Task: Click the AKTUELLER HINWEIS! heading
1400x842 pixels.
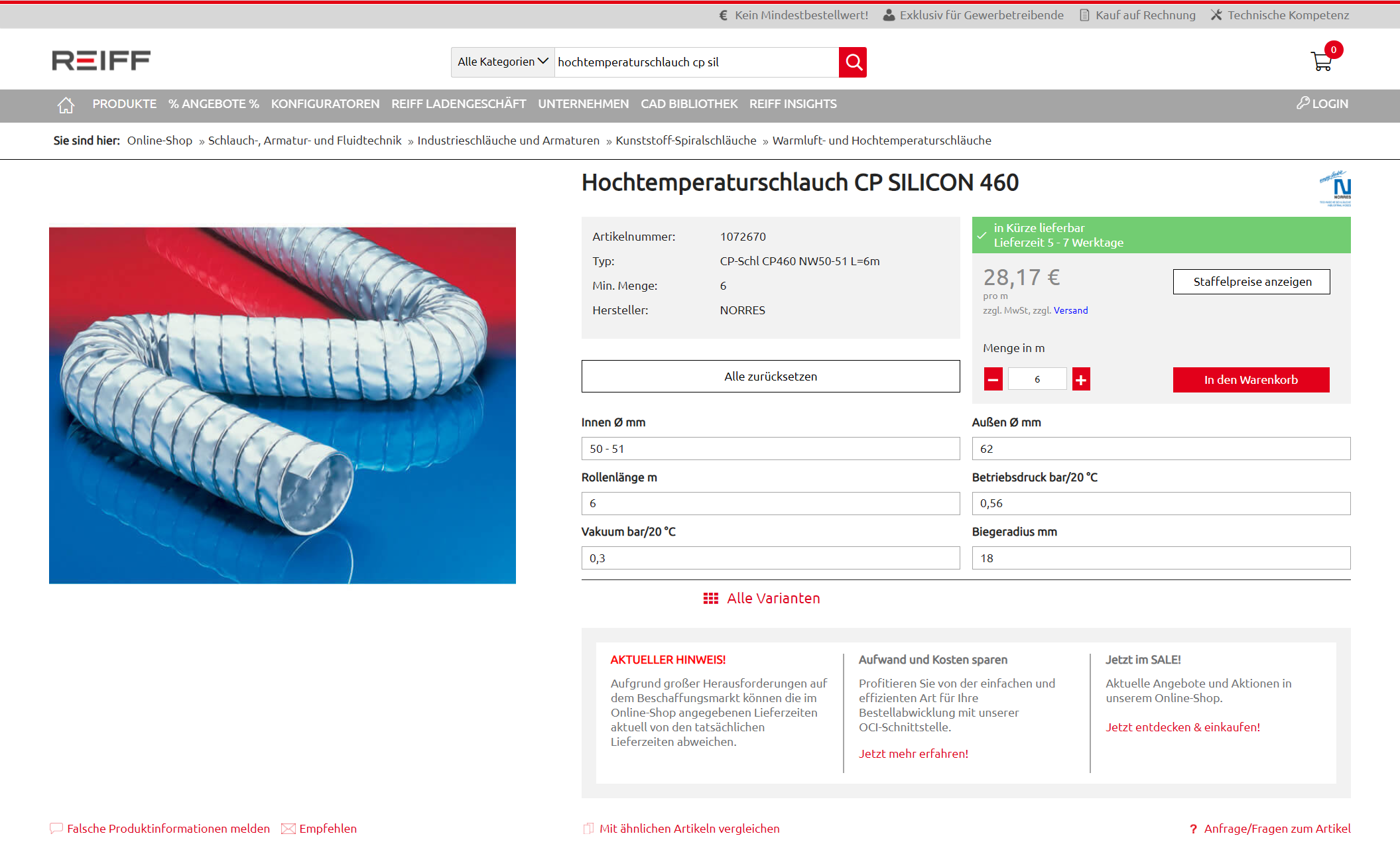Action: tap(668, 660)
